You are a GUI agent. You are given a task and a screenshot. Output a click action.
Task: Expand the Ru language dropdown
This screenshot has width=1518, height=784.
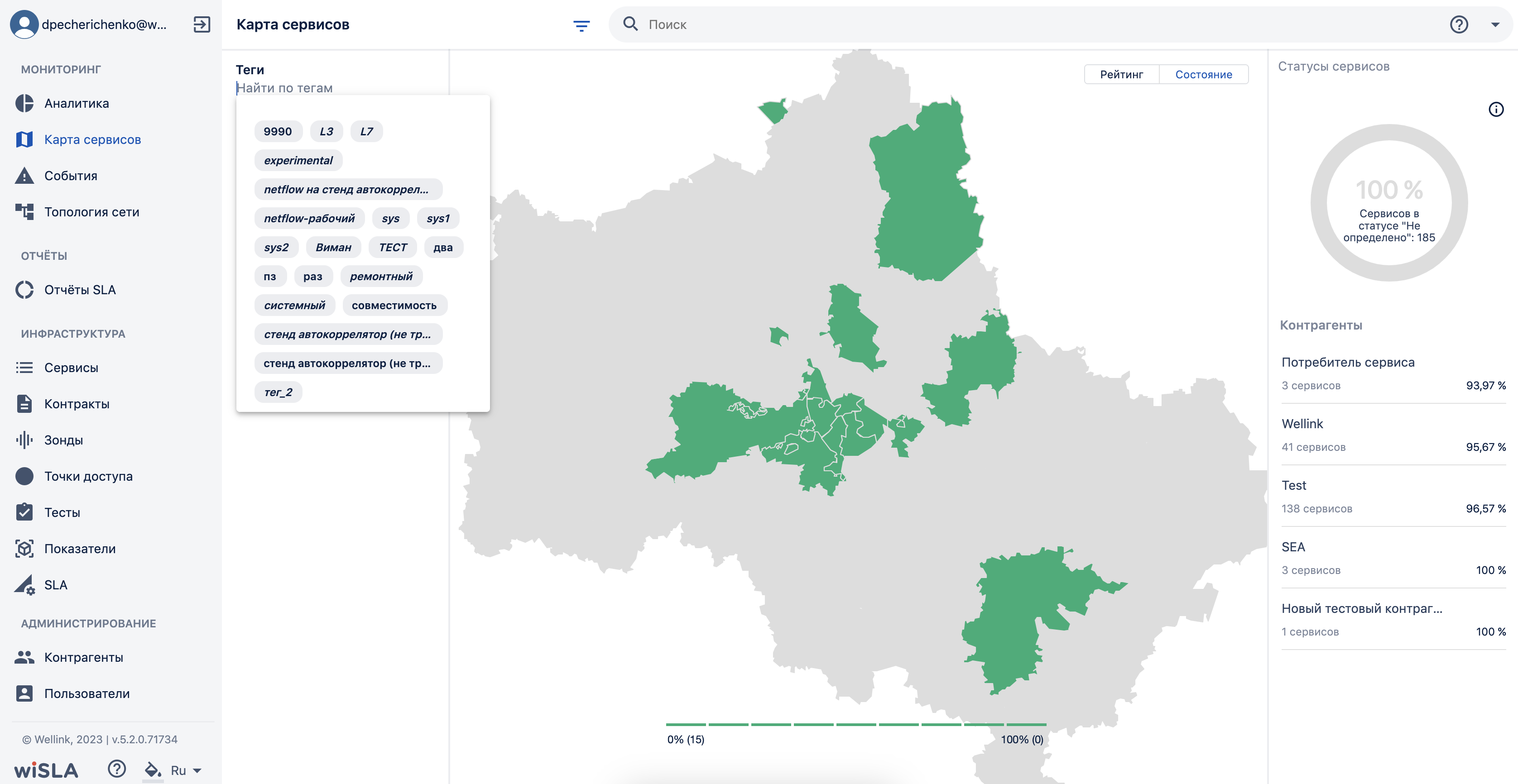[186, 770]
